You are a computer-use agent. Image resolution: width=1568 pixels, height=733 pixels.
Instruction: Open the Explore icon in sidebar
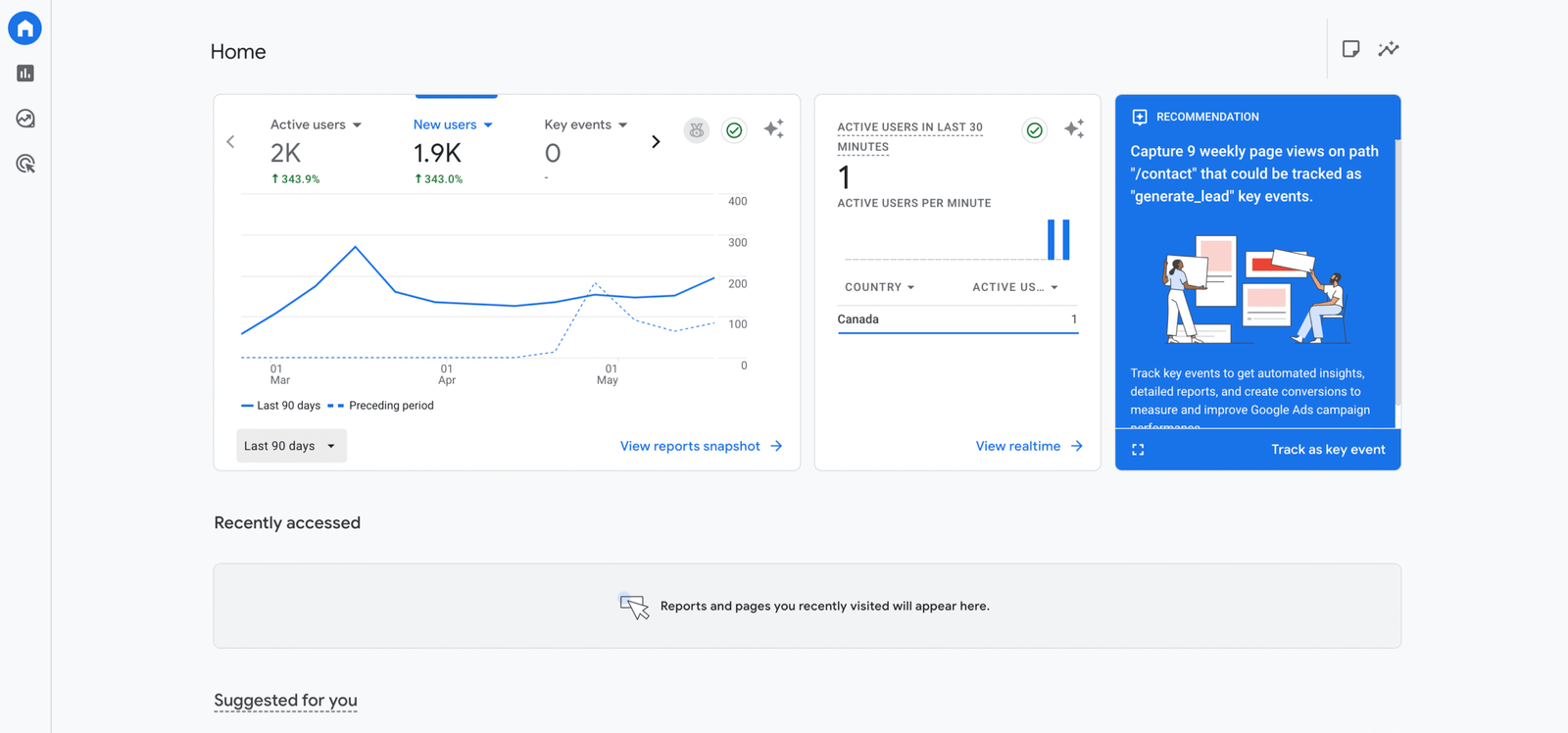25,119
